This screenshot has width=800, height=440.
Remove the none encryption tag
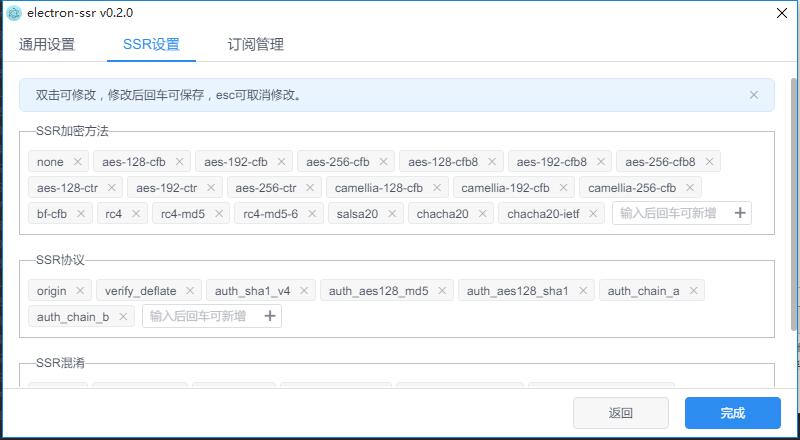(x=78, y=161)
